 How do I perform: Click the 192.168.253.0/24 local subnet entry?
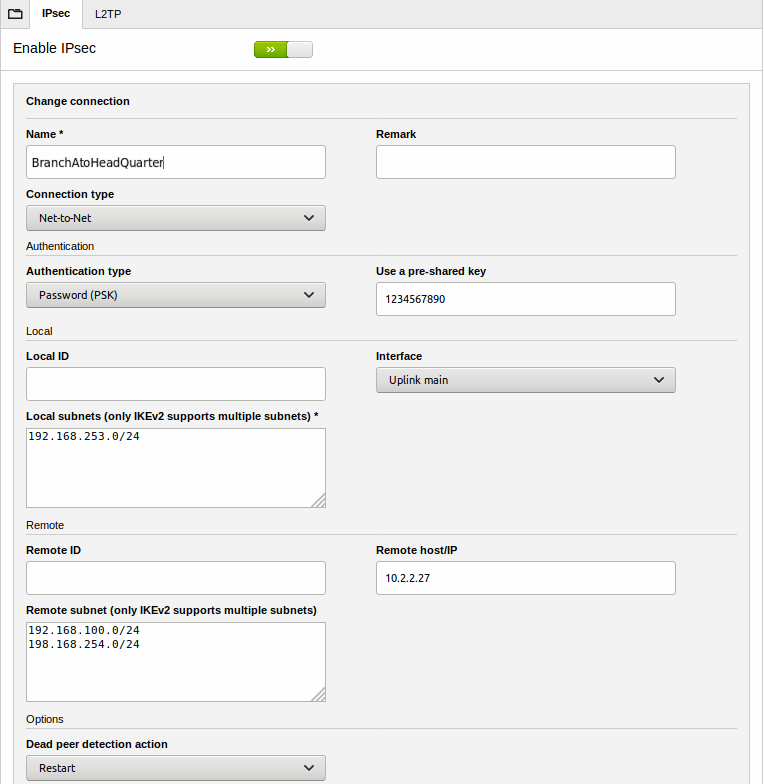click(x=84, y=437)
